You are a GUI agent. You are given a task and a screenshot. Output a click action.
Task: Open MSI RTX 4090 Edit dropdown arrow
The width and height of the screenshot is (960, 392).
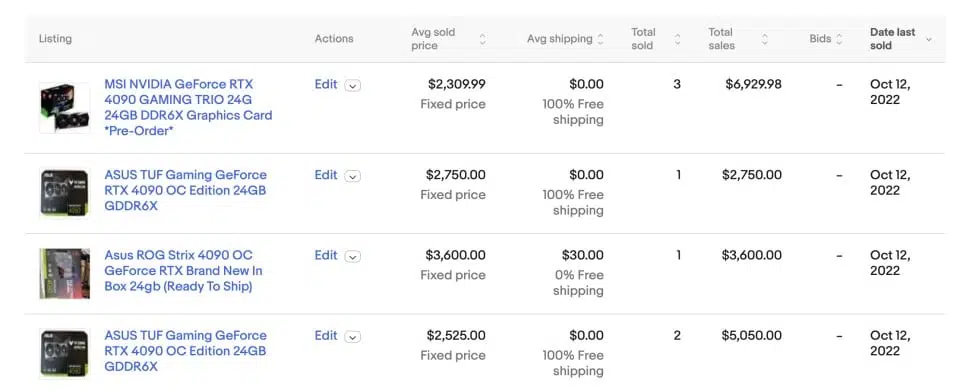tap(352, 86)
